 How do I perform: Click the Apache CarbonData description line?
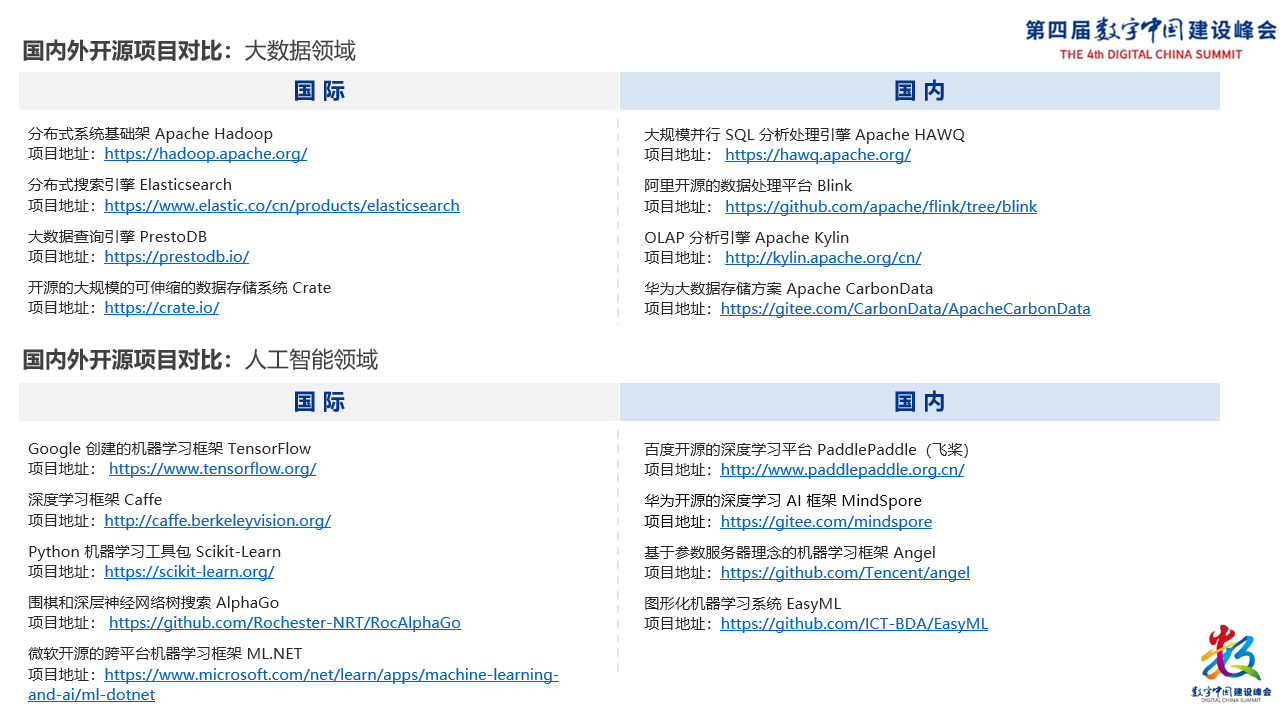788,289
